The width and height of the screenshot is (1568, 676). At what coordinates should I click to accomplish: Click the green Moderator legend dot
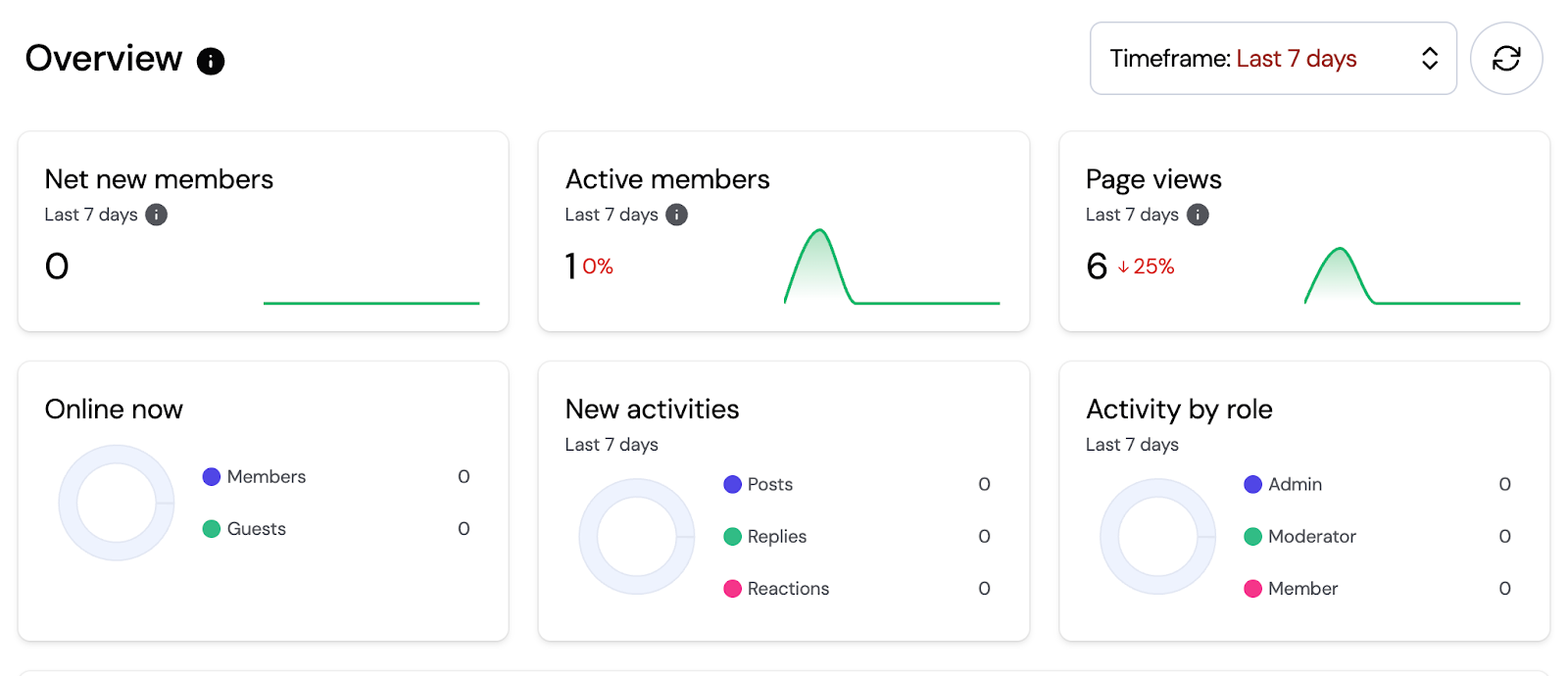(1252, 536)
